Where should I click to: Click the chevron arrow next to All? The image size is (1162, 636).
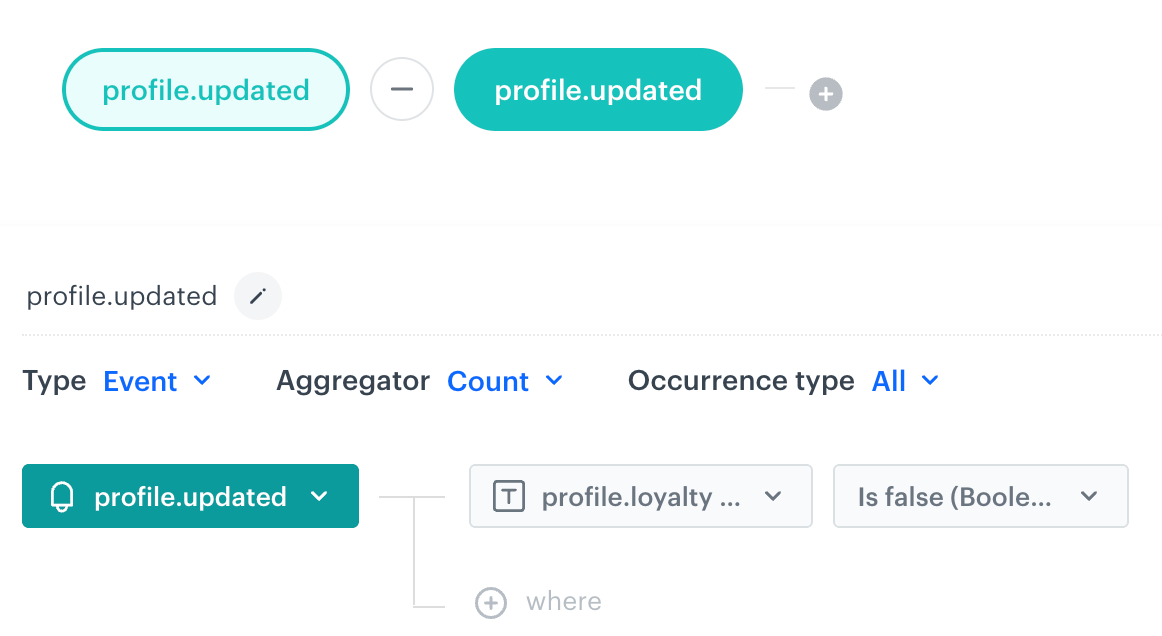click(930, 381)
